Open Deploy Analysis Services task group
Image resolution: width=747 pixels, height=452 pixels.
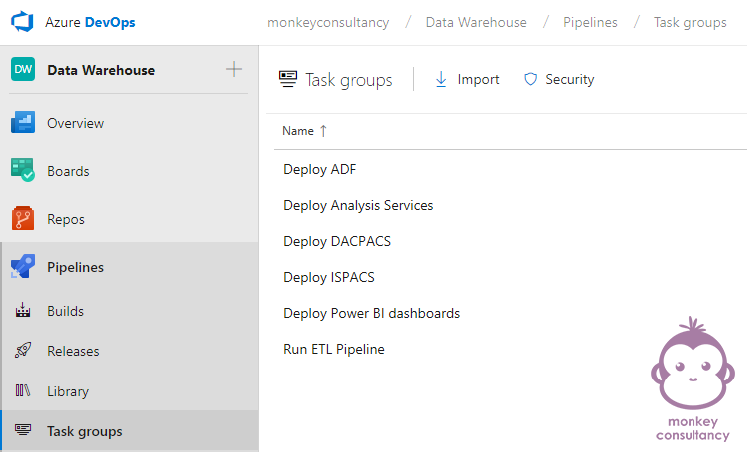coord(358,205)
